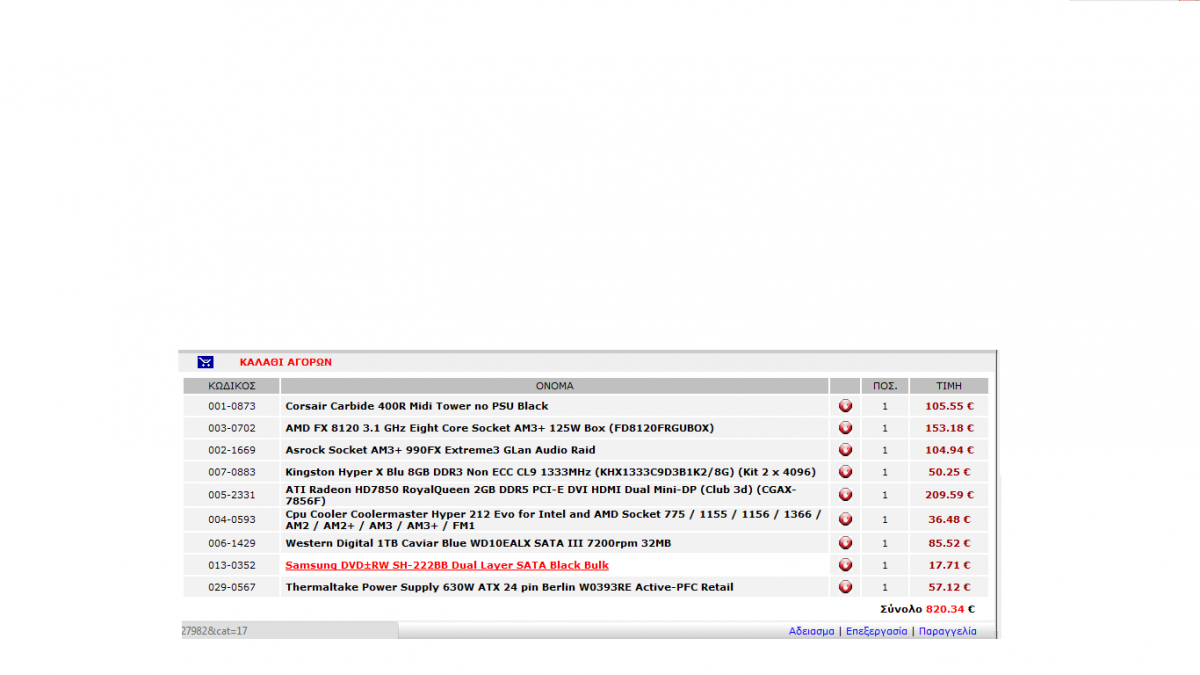The height and width of the screenshot is (675, 1200).
Task: Click the ΚΑΛΑΘΙ ΑΓΟΡΩΝ heading
Action: coord(285,362)
